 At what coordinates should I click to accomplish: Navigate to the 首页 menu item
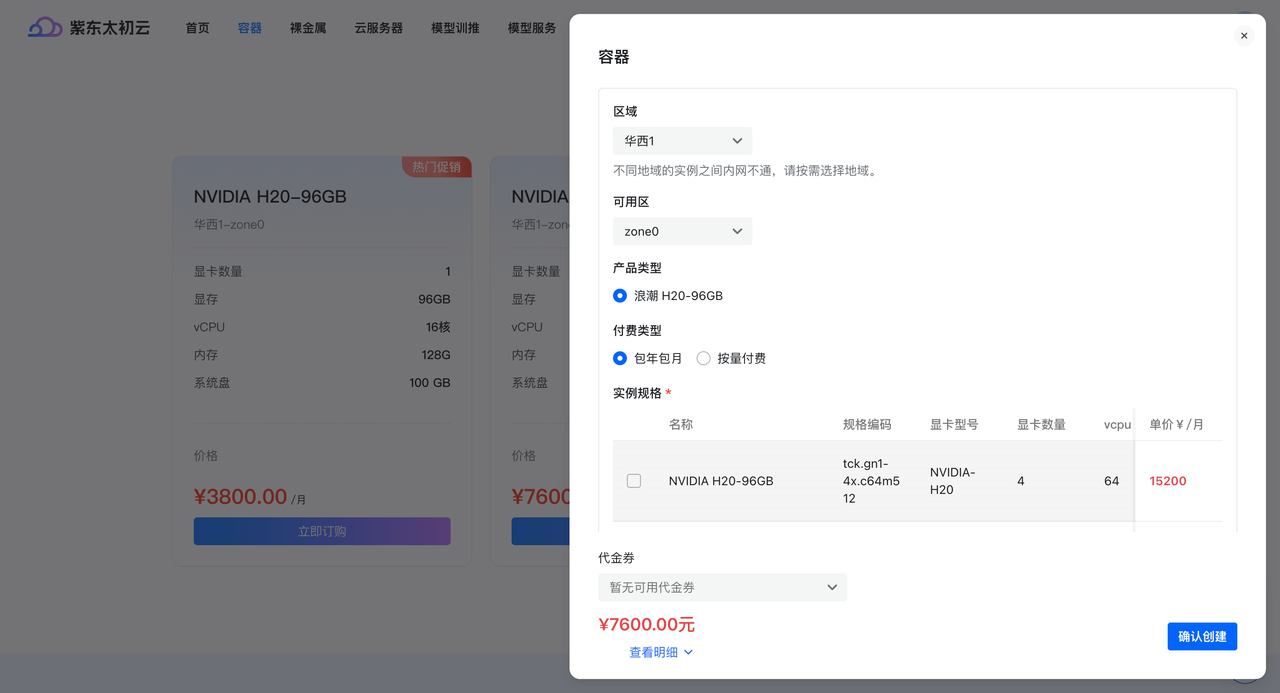tap(197, 28)
